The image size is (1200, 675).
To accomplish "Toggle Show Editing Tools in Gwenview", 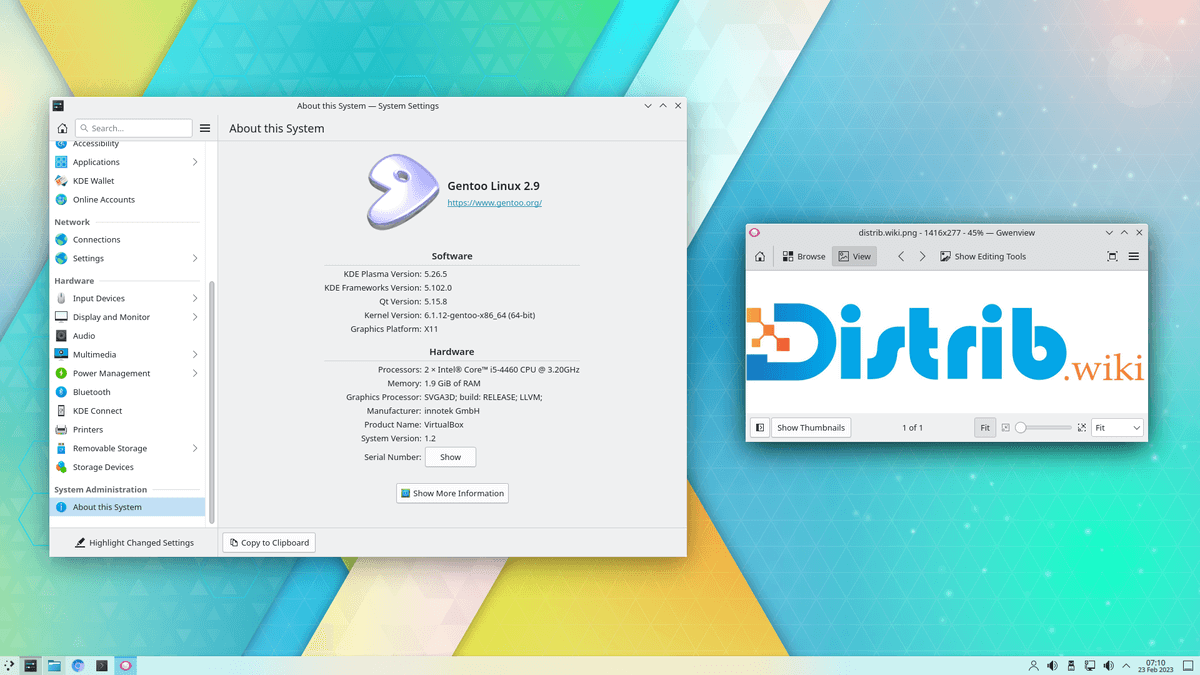I will 983,257.
